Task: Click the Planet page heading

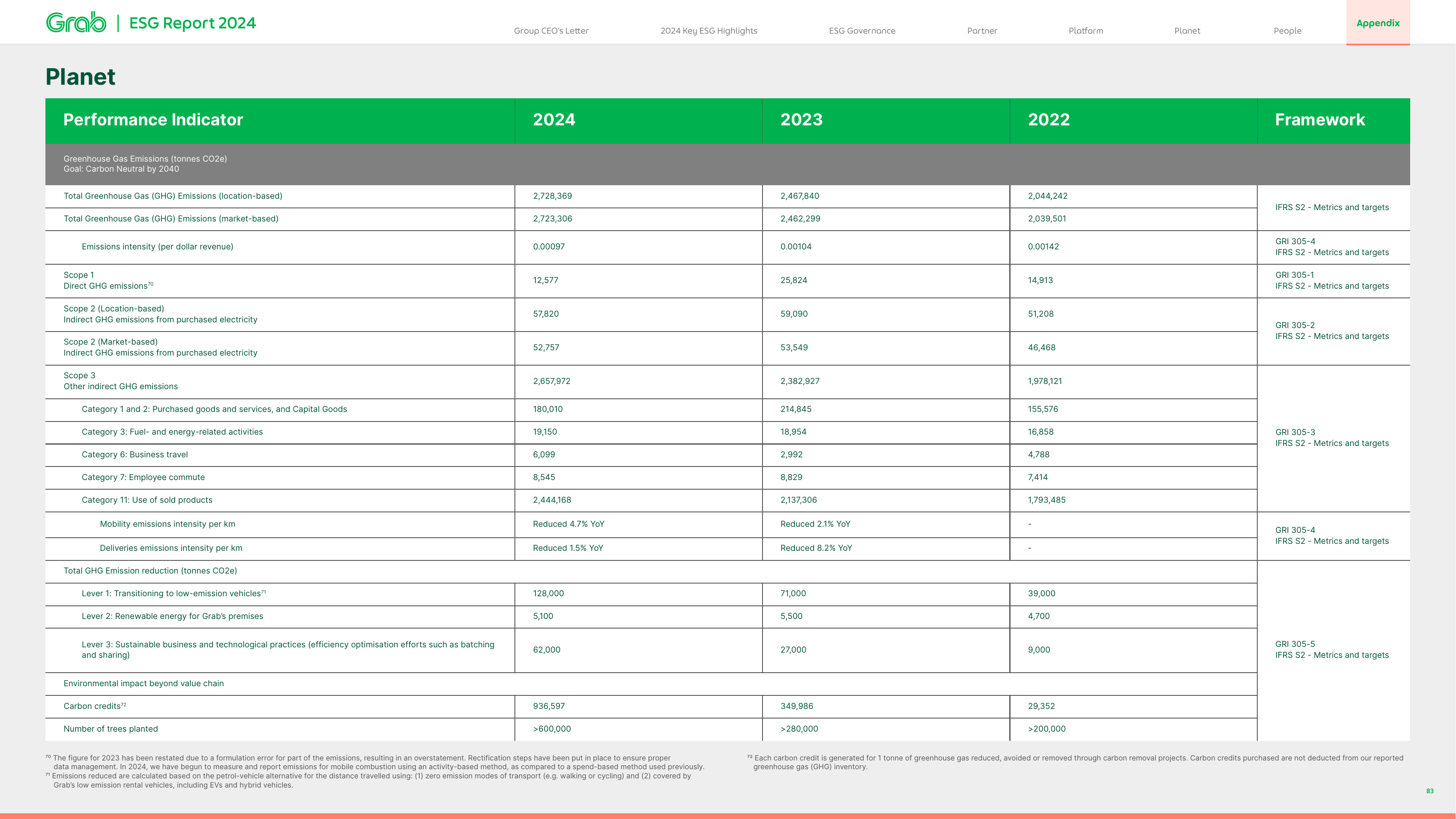Action: 80,77
